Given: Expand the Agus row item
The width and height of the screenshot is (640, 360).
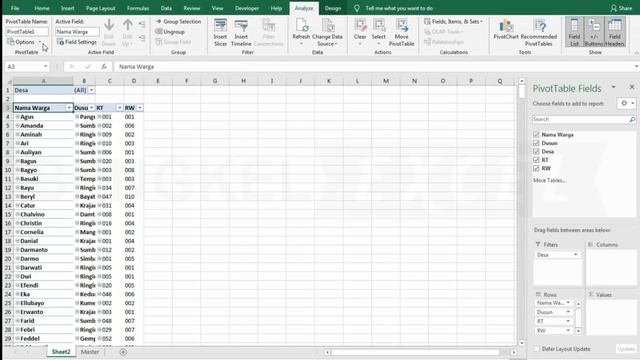Looking at the screenshot, I should tap(18, 117).
